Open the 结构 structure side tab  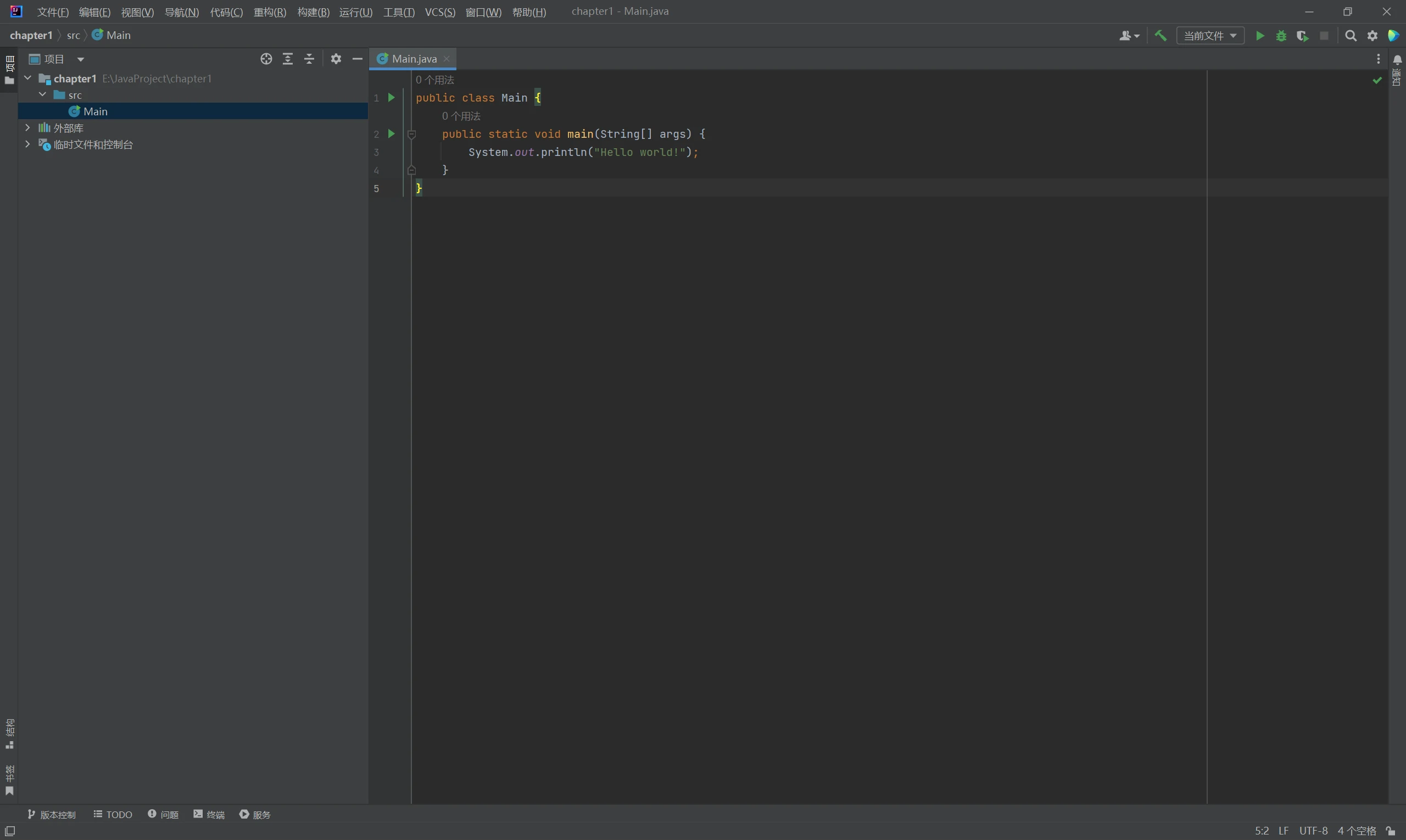(9, 733)
